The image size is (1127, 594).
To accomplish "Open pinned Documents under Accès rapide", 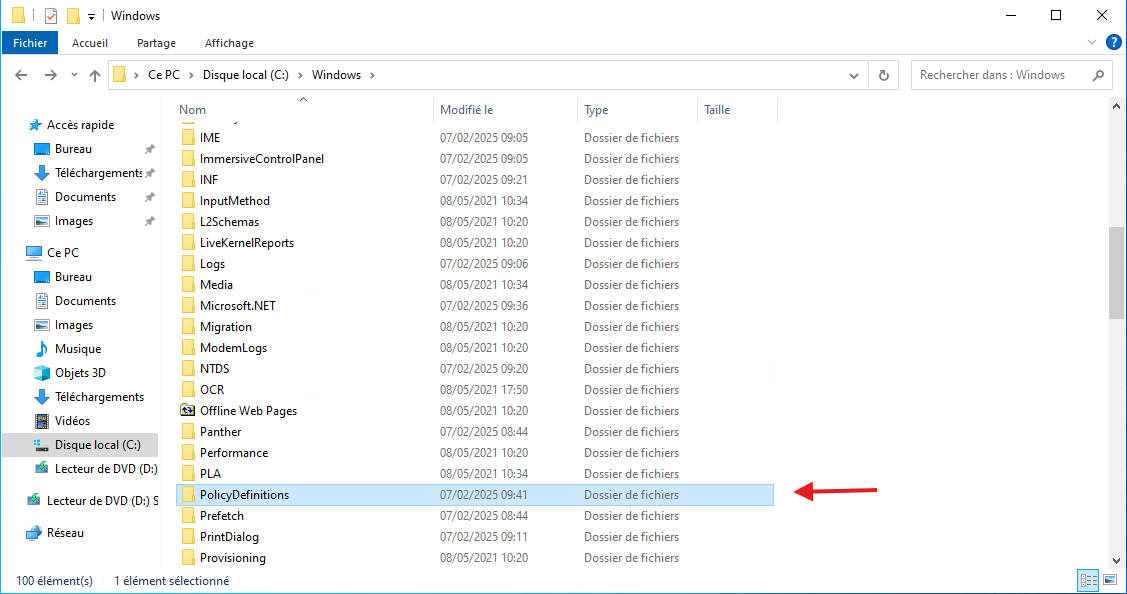I will [86, 197].
